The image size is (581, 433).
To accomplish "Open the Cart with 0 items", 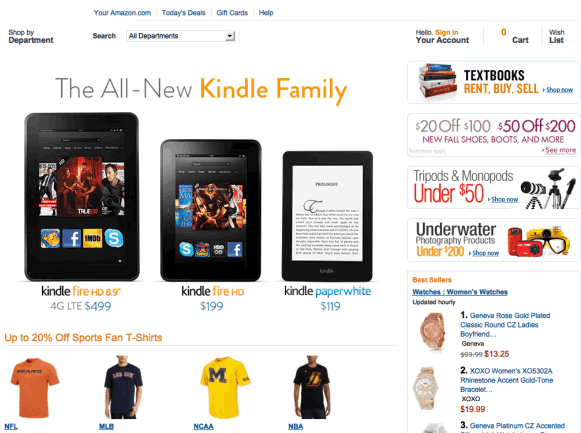I will (514, 36).
